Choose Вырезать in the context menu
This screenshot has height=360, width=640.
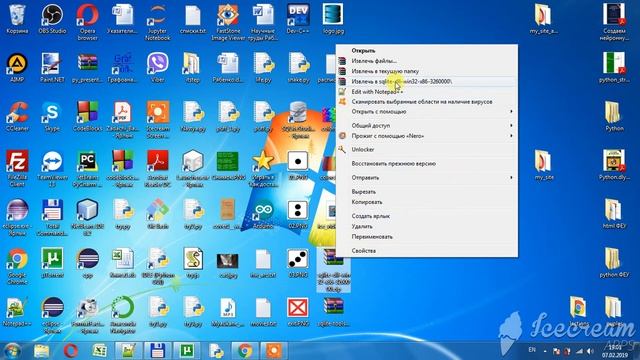pos(427,191)
